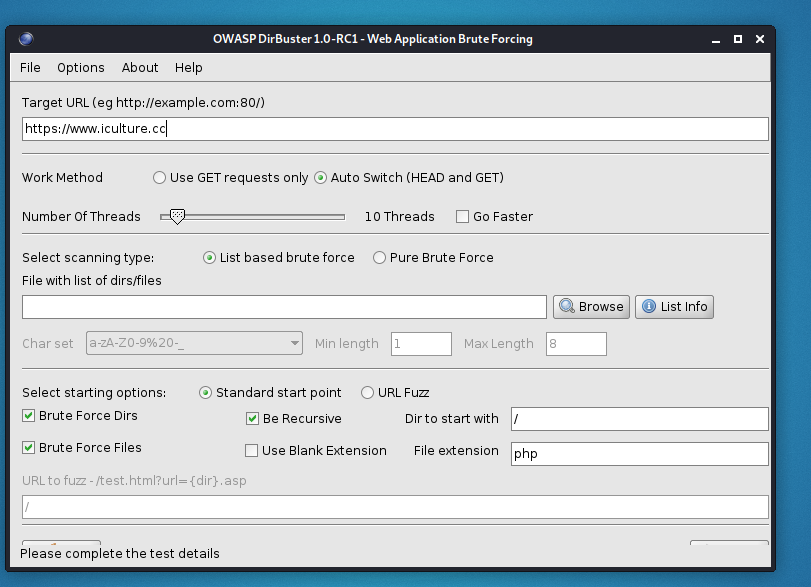Image resolution: width=811 pixels, height=587 pixels.
Task: Click the Min length field
Action: click(x=421, y=344)
